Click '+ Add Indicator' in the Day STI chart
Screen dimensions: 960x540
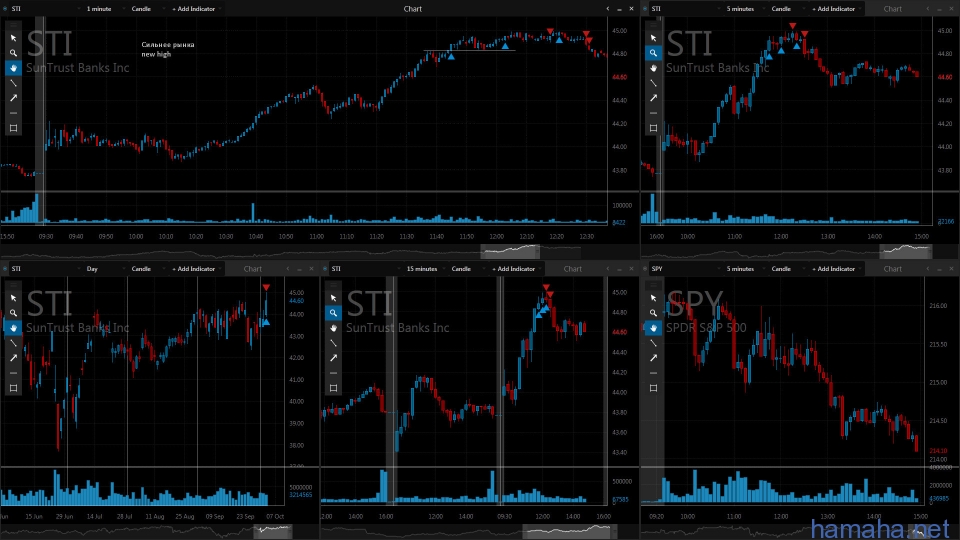[193, 269]
